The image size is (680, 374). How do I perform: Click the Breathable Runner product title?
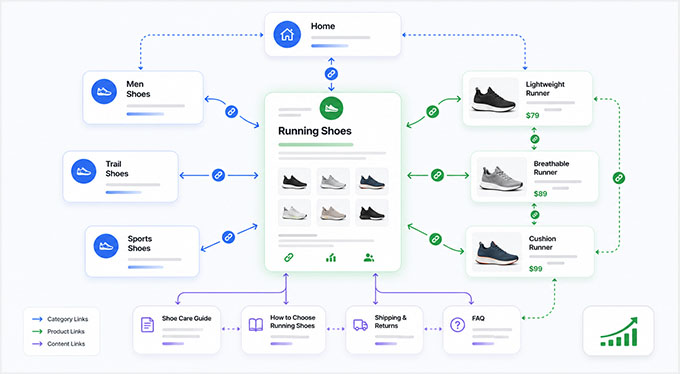tap(551, 168)
